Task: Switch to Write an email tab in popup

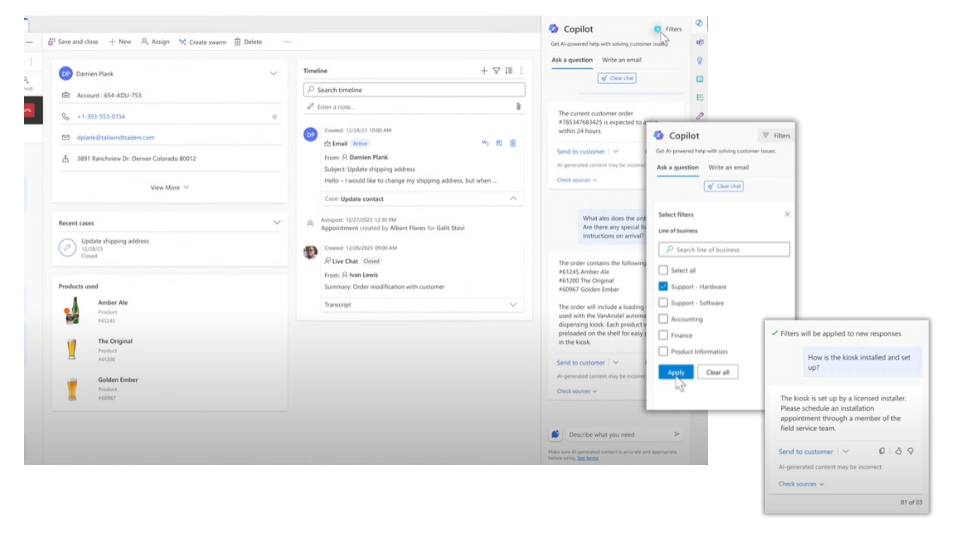Action: [728, 167]
